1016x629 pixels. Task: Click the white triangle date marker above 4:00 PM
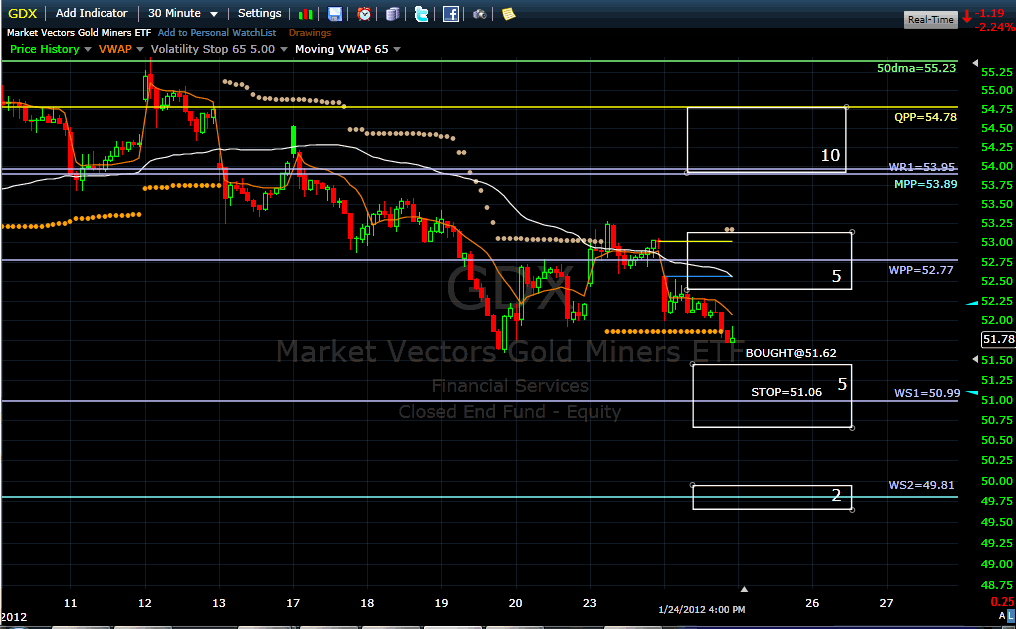(745, 589)
